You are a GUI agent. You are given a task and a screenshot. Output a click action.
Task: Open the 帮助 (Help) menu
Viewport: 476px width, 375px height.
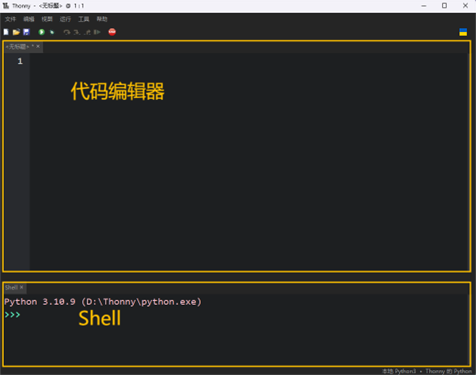click(x=102, y=19)
